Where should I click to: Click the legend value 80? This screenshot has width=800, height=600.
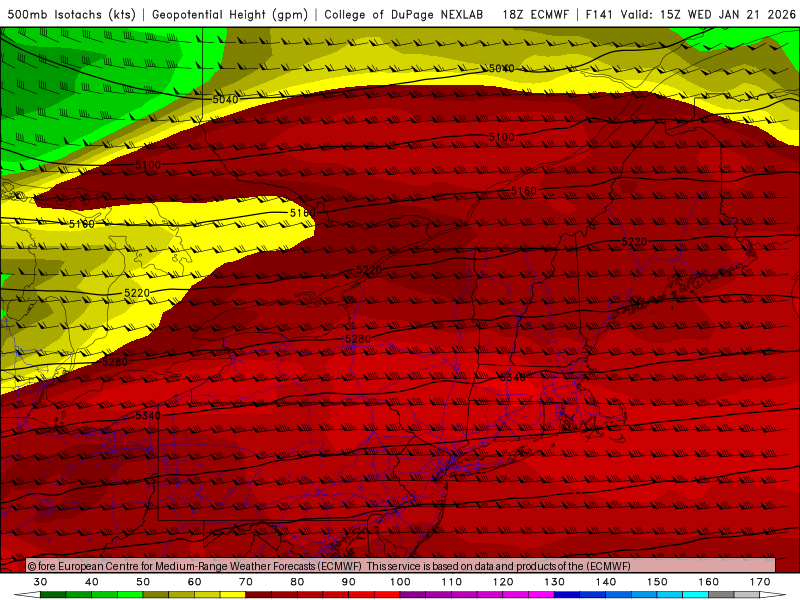coord(297,582)
